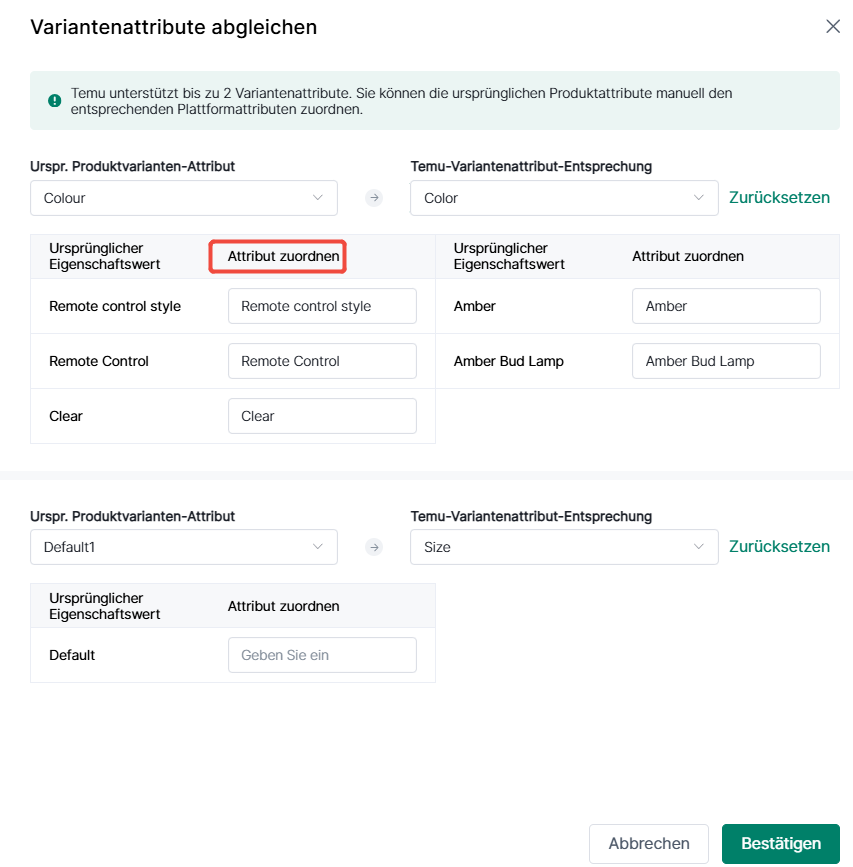Confirm with the Bestätigen button
This screenshot has width=853, height=867.
pyautogui.click(x=781, y=844)
